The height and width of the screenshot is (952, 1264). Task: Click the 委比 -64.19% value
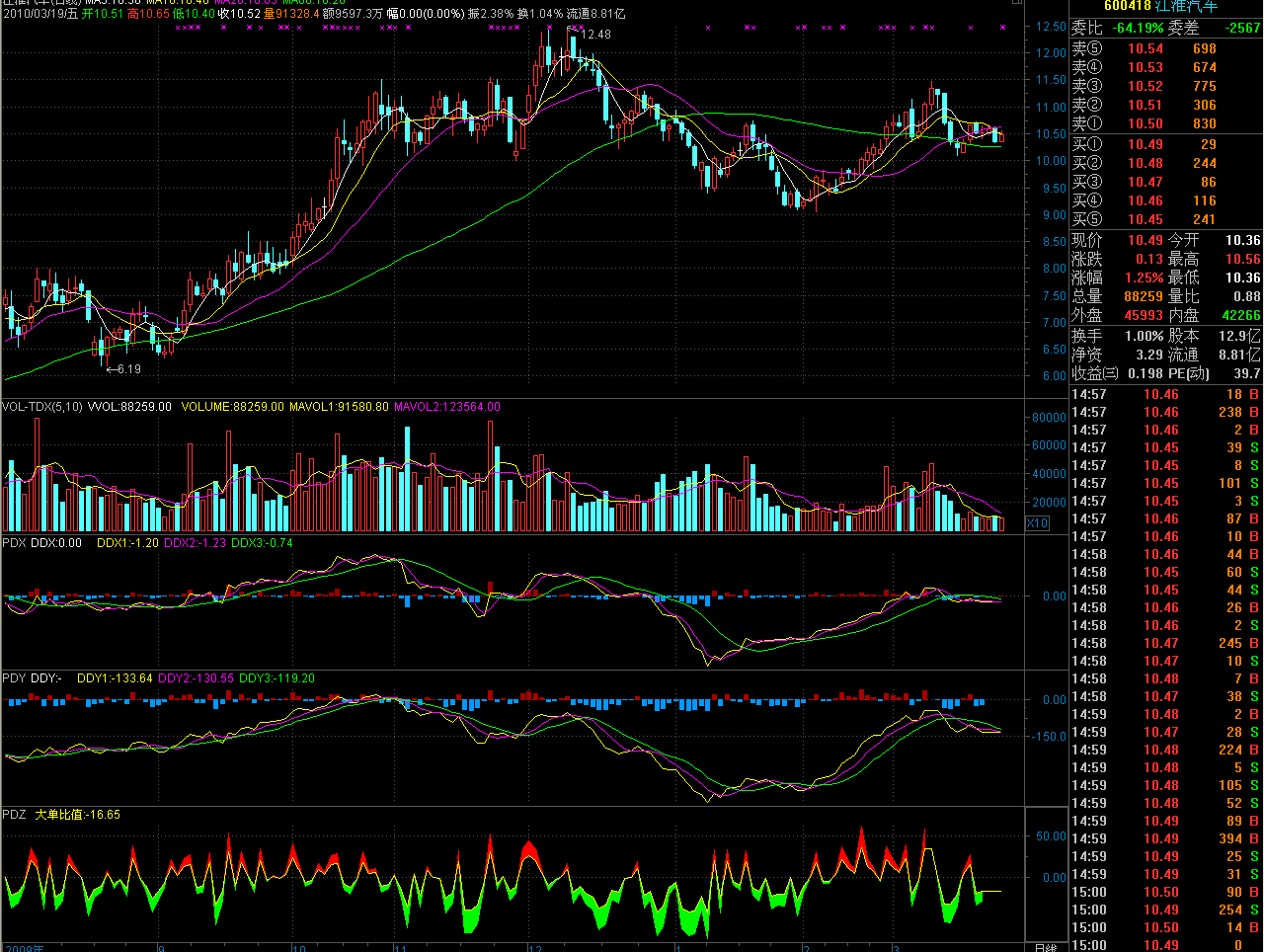coord(1138,29)
